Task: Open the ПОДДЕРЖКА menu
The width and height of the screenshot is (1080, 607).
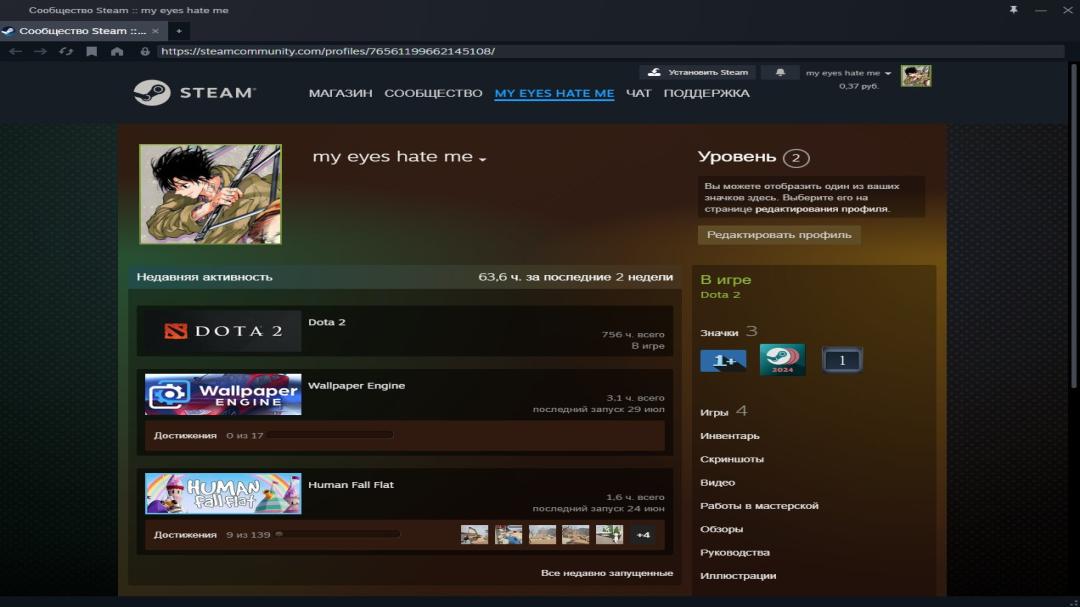Action: (706, 93)
